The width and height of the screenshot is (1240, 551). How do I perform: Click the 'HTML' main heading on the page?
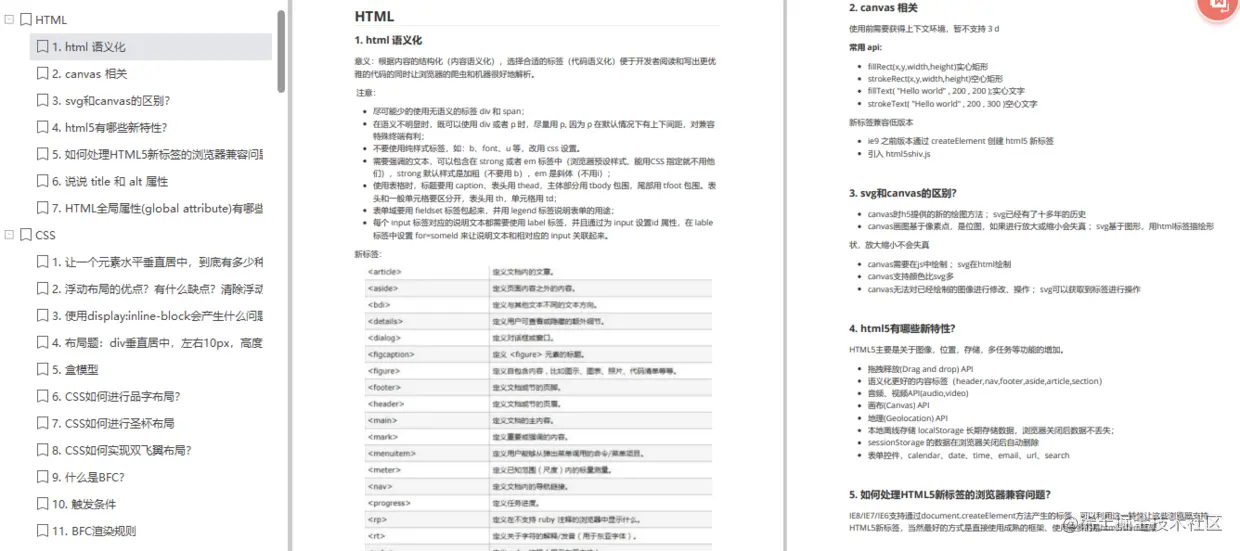point(374,16)
